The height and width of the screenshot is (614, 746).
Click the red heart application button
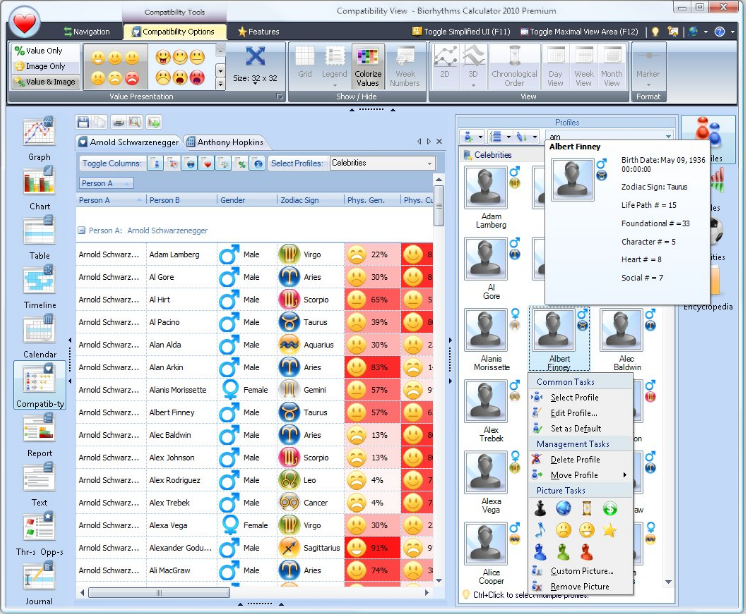tap(24, 22)
